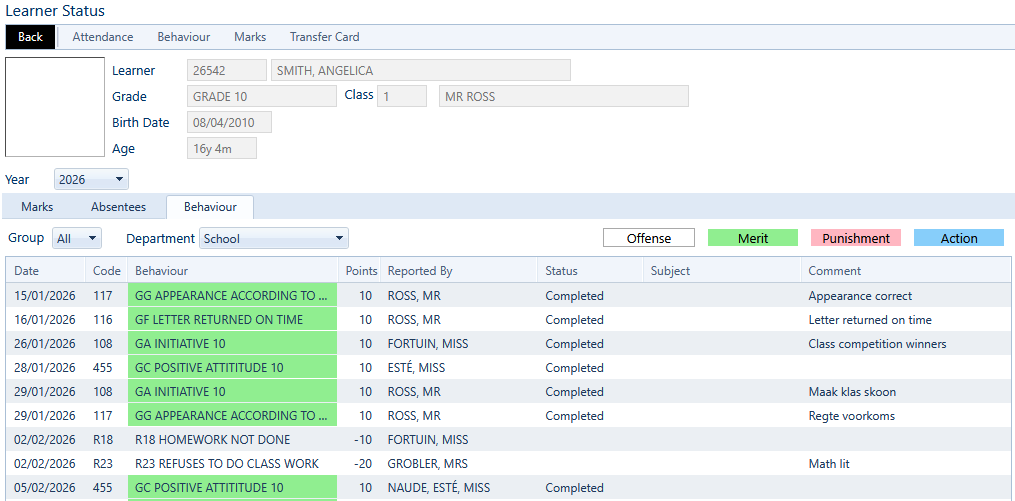Click the learner number field 26542
This screenshot has width=1015, height=501.
click(x=227, y=71)
